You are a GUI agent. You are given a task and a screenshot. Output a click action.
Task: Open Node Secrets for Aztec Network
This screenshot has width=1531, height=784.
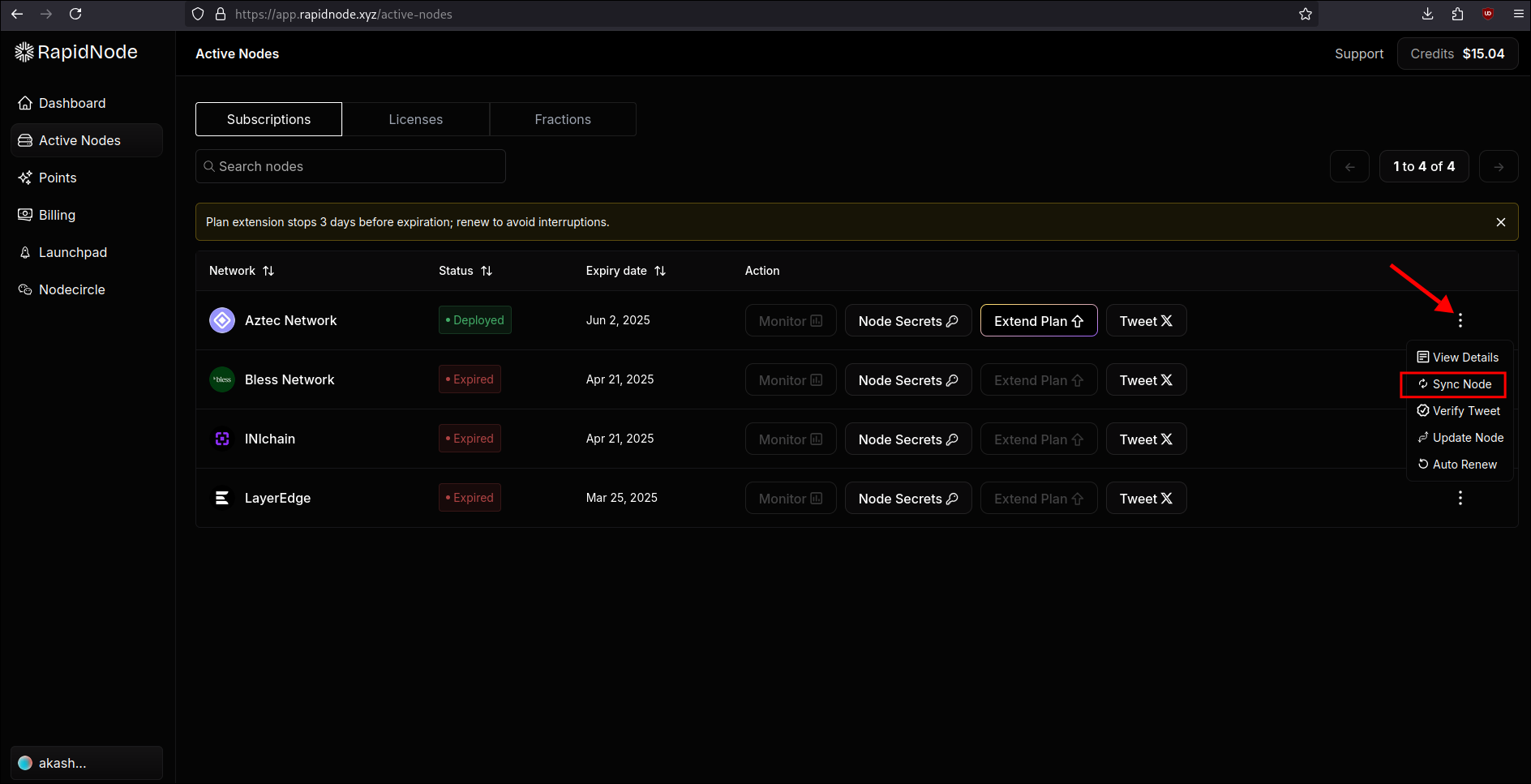pos(908,320)
